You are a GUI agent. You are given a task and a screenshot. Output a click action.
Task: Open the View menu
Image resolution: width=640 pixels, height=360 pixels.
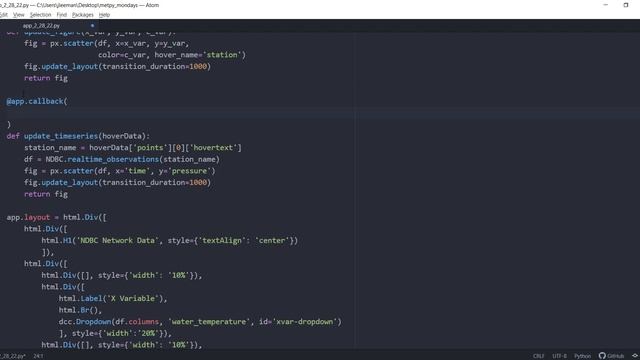(x=18, y=15)
